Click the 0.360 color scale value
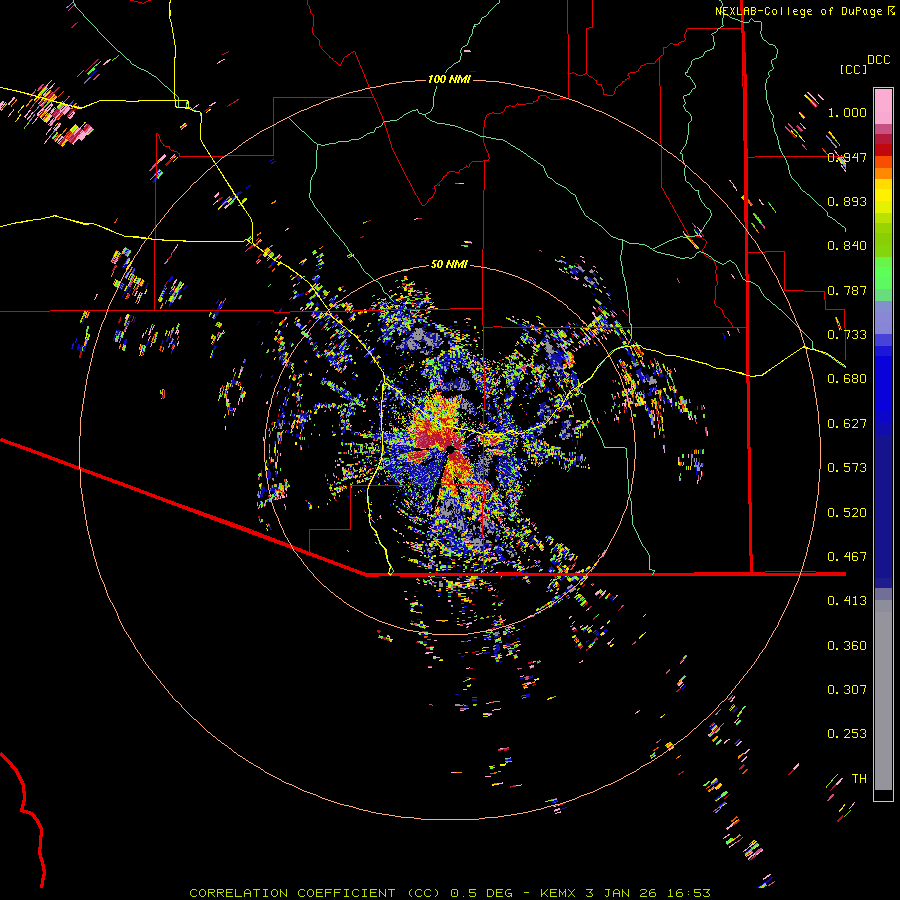This screenshot has width=900, height=900. (847, 646)
